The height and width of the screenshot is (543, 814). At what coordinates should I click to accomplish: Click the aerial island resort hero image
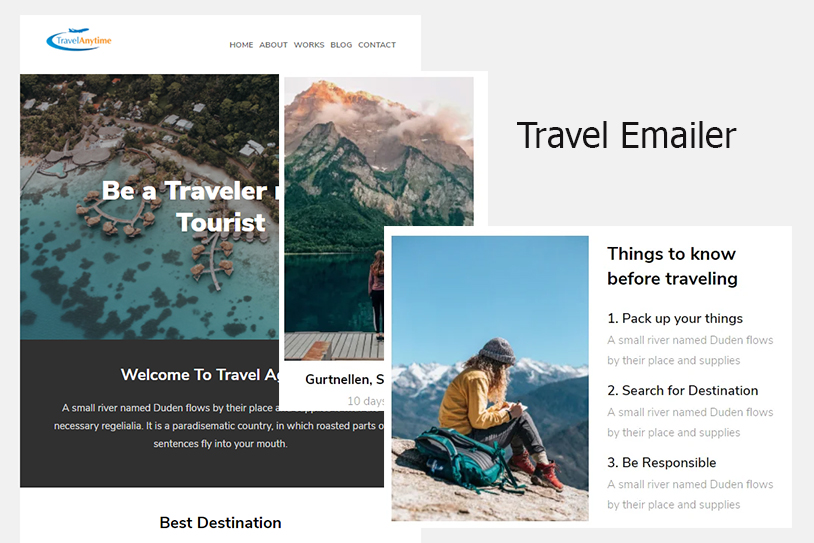(x=150, y=207)
